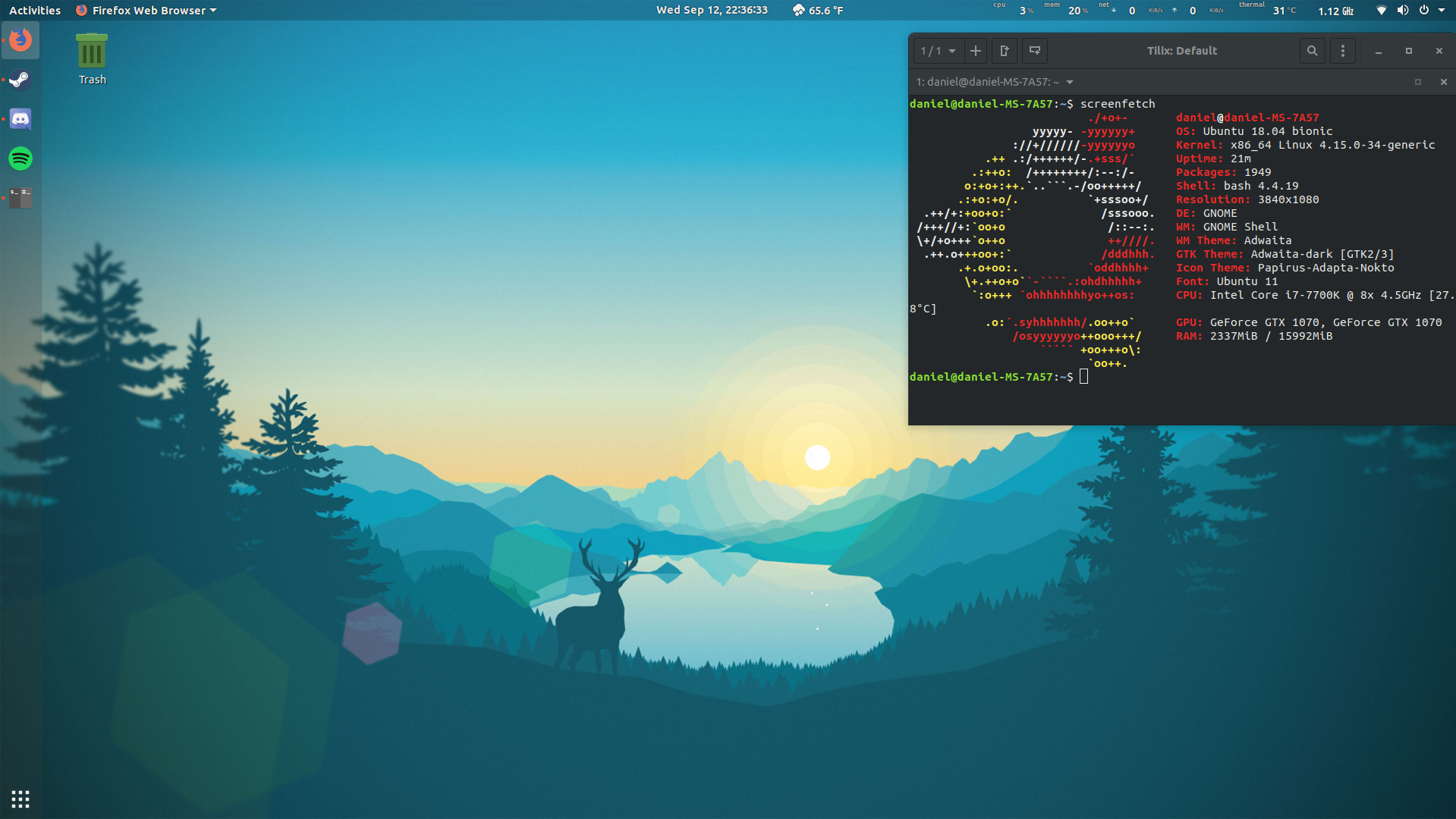Open Spotify from the dock
The height and width of the screenshot is (819, 1456).
(20, 158)
